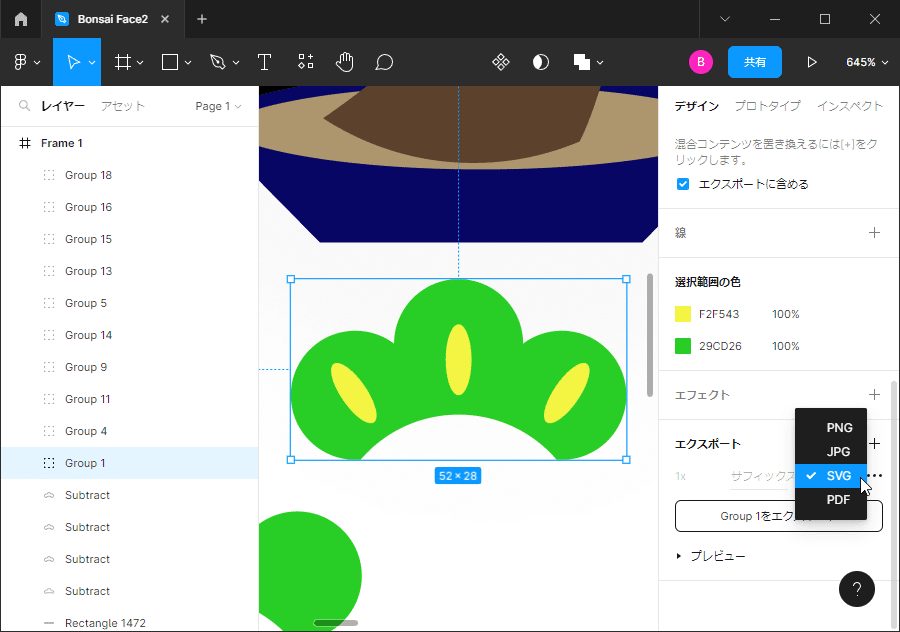Click the Create component icon
The width and height of the screenshot is (900, 632).
click(x=501, y=62)
